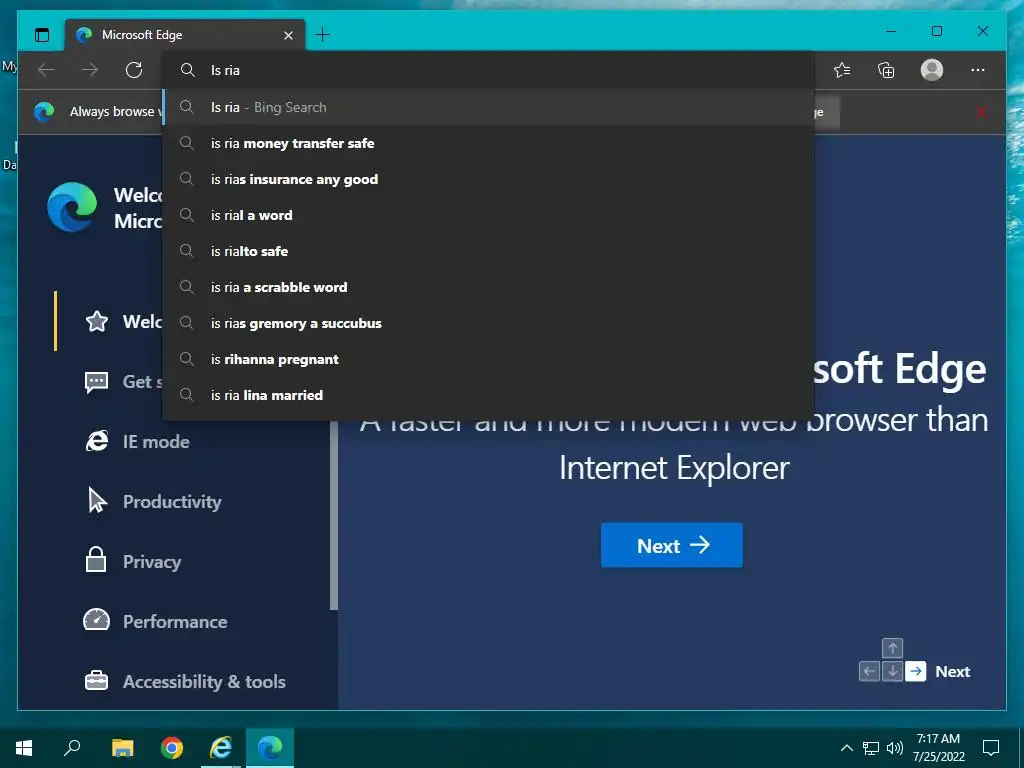This screenshot has height=768, width=1024.
Task: Select 'is rias gremory a succubus' suggestion
Action: pos(488,323)
